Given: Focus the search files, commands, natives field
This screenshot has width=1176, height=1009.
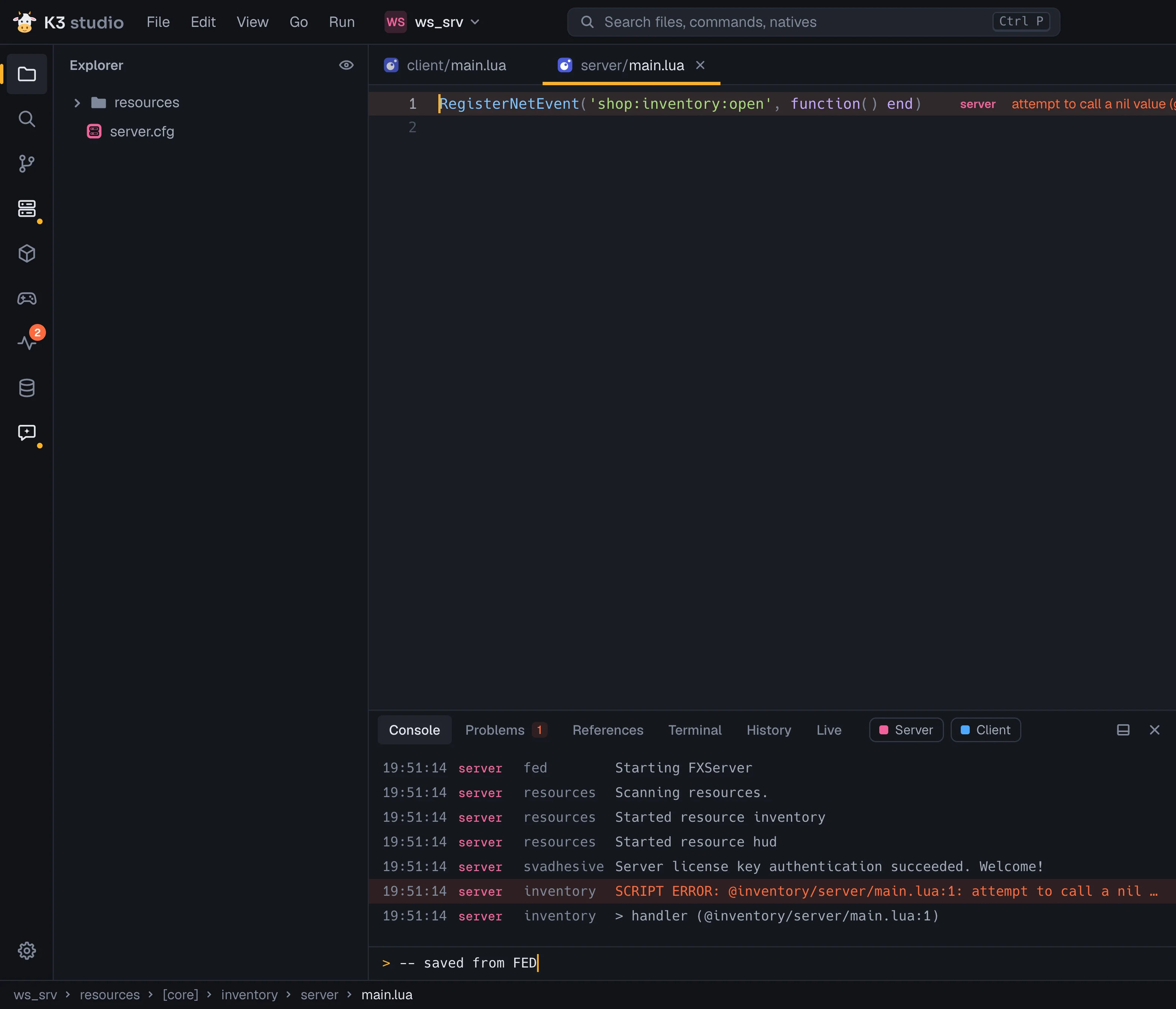Looking at the screenshot, I should pos(813,22).
